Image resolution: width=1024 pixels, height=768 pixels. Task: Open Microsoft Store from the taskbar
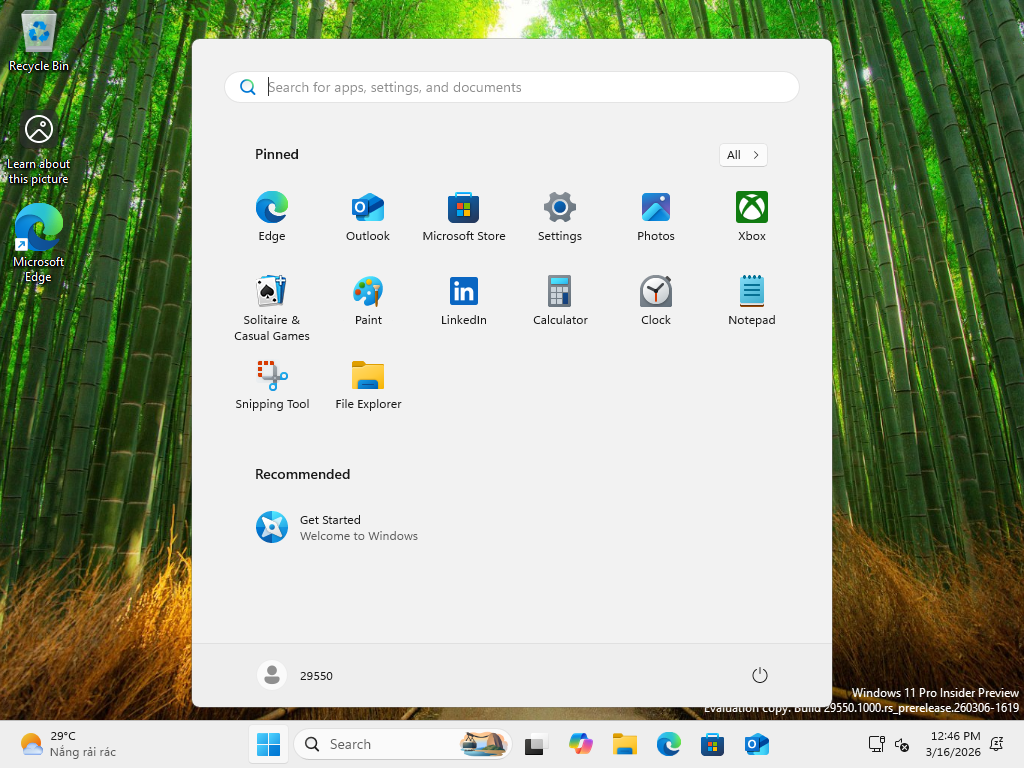(x=712, y=744)
